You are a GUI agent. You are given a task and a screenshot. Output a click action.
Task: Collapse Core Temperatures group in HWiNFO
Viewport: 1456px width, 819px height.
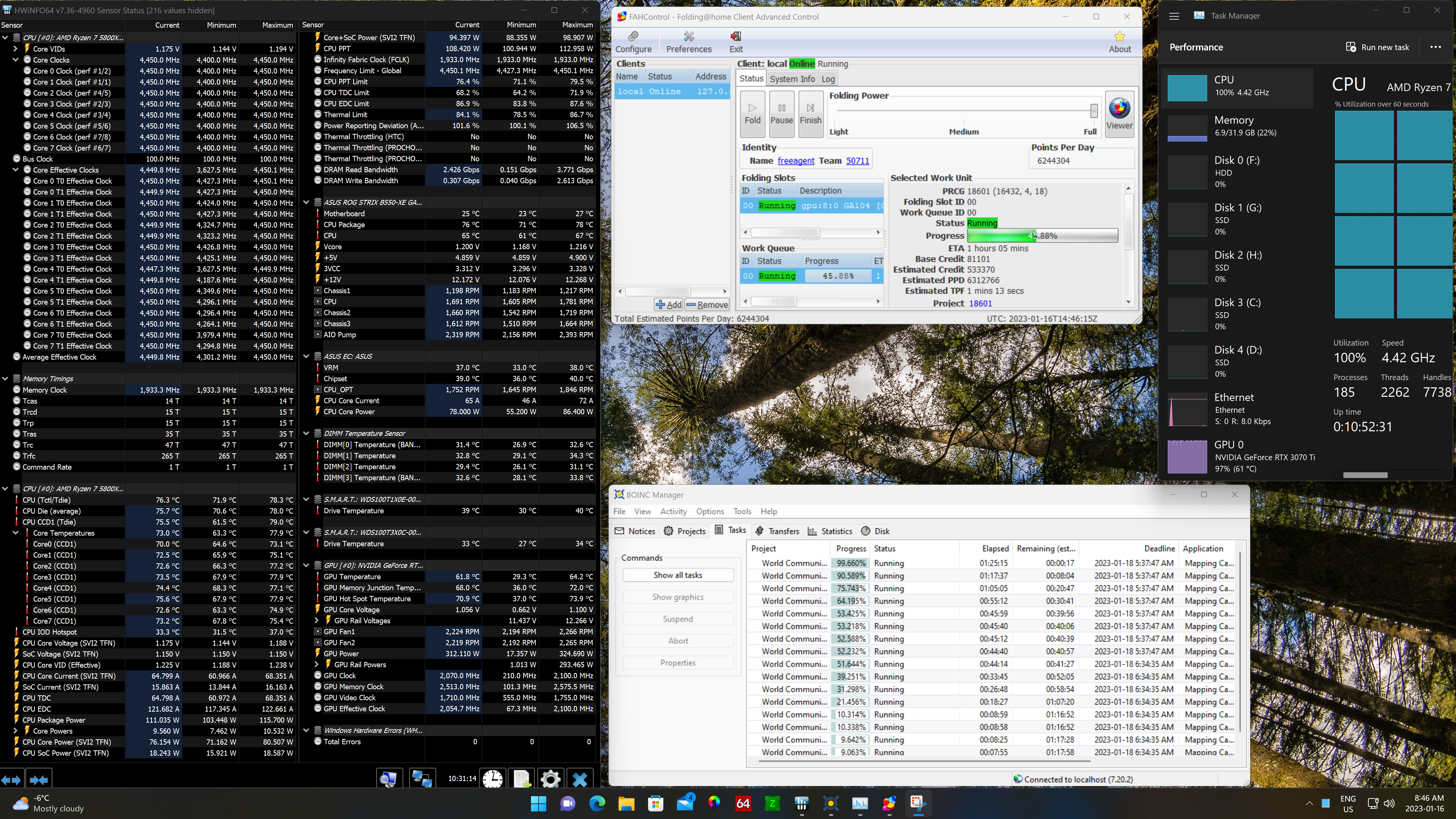[x=16, y=533]
